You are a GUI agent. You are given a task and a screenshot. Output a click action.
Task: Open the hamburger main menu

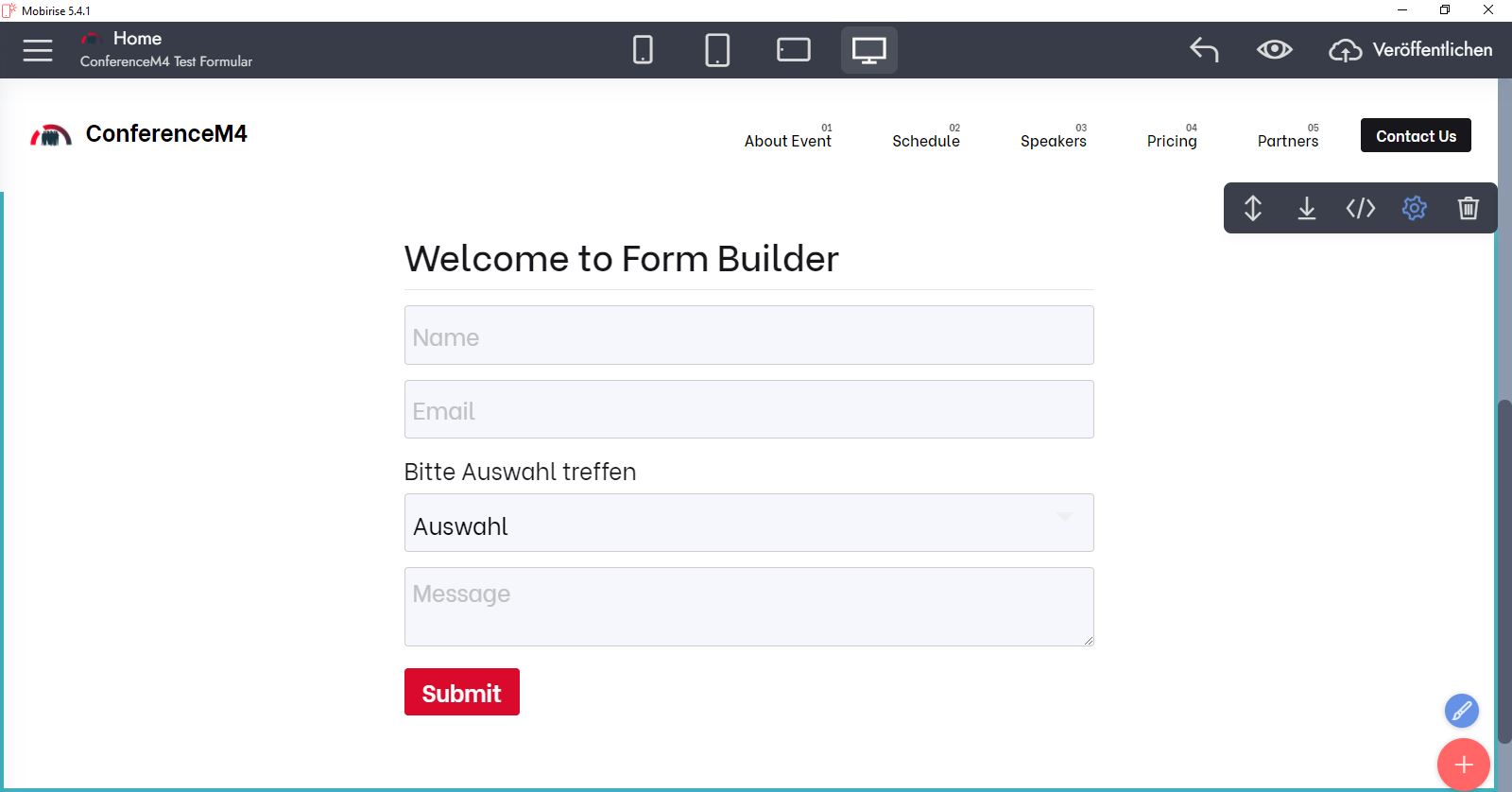38,50
